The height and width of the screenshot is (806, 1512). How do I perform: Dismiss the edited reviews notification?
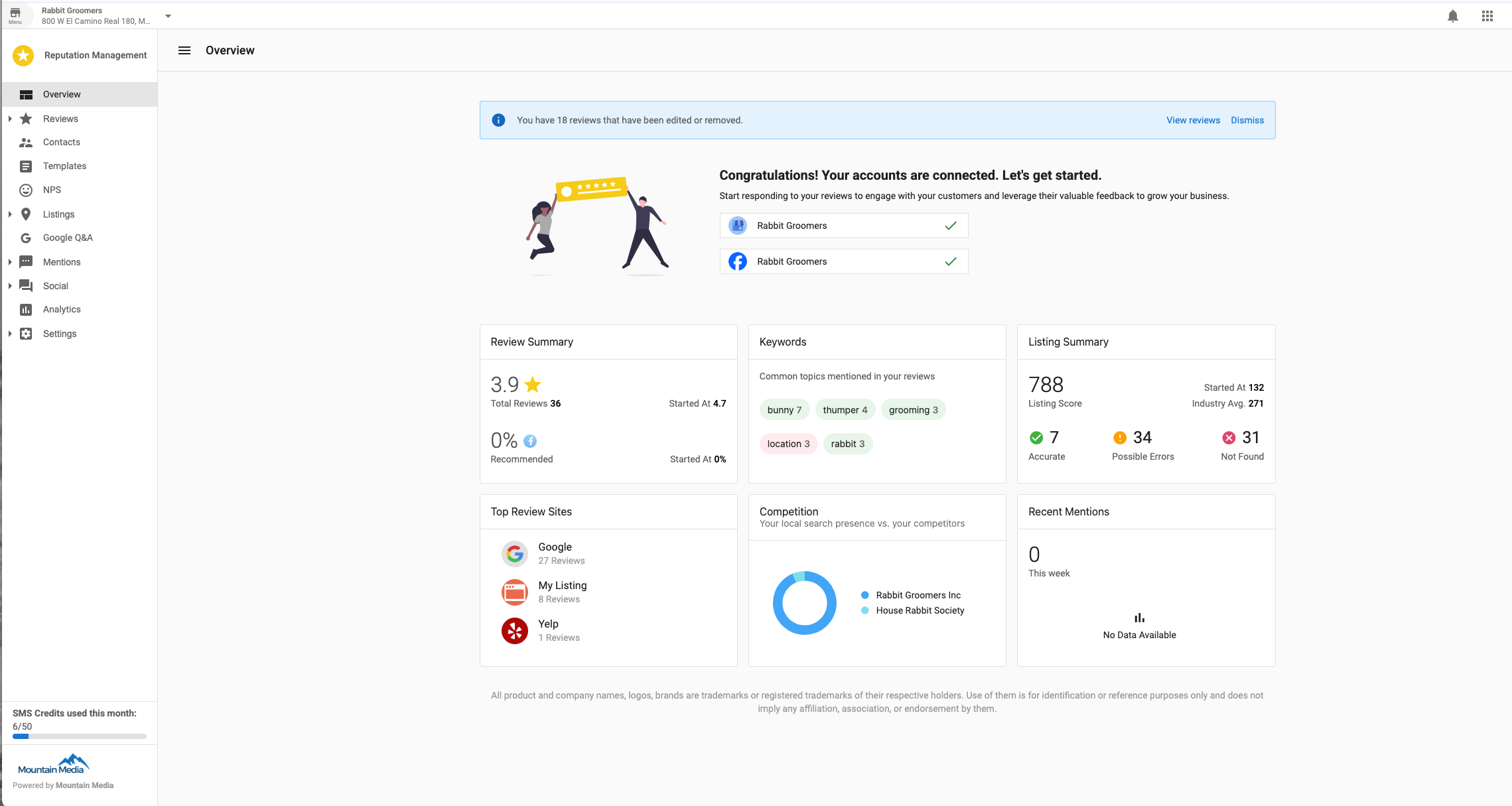click(x=1247, y=120)
